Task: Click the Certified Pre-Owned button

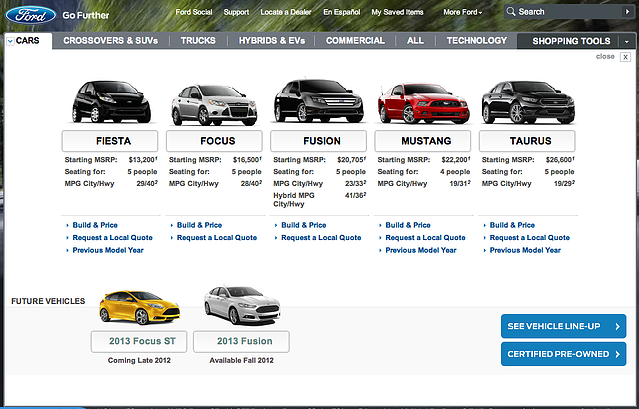Action: (x=563, y=353)
